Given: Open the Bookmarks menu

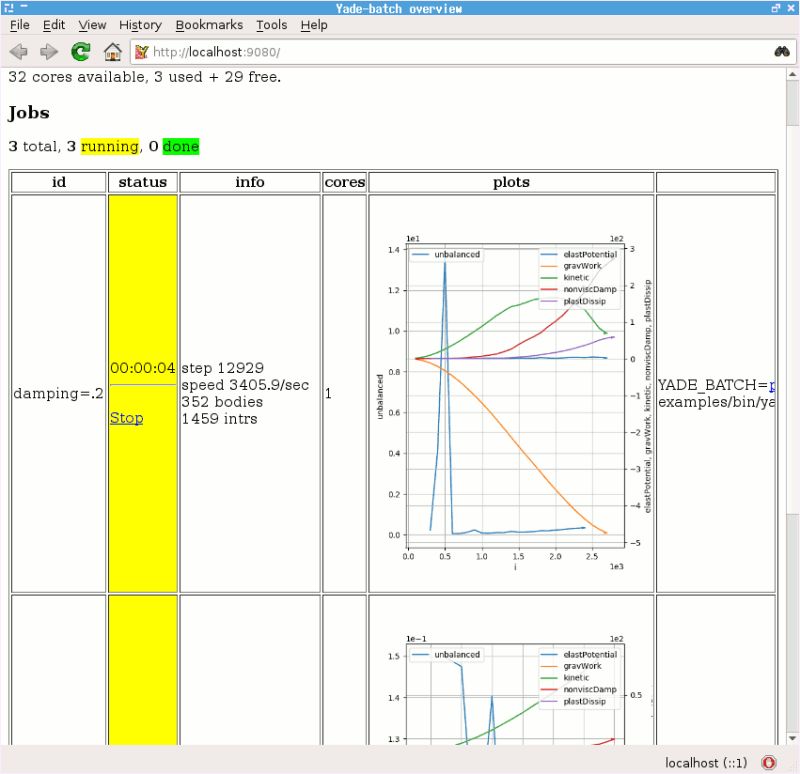Looking at the screenshot, I should pyautogui.click(x=209, y=25).
